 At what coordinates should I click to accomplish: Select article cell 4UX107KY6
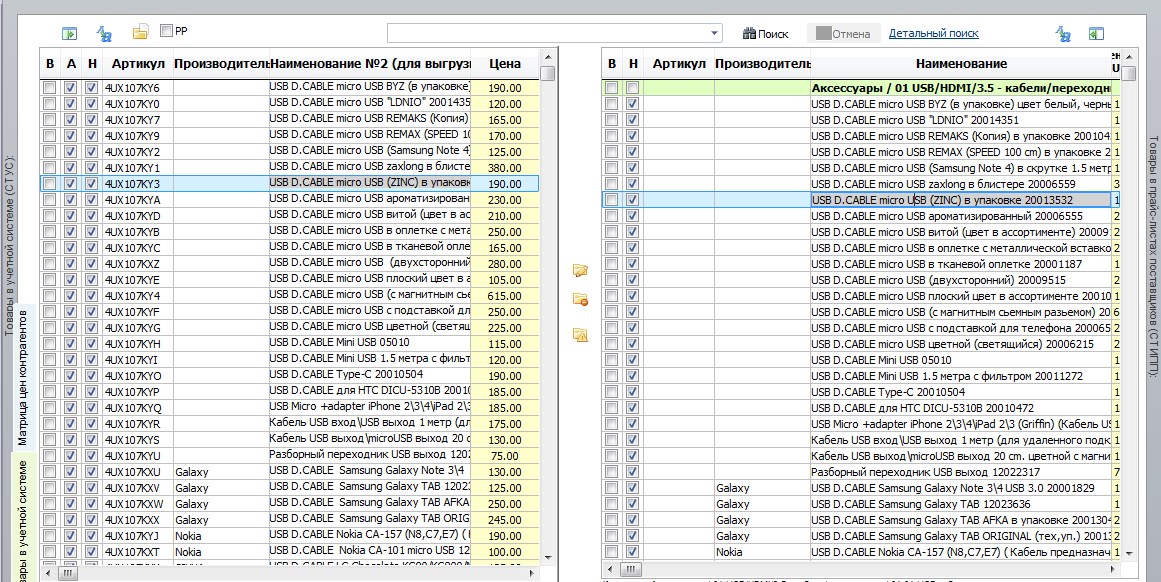137,88
